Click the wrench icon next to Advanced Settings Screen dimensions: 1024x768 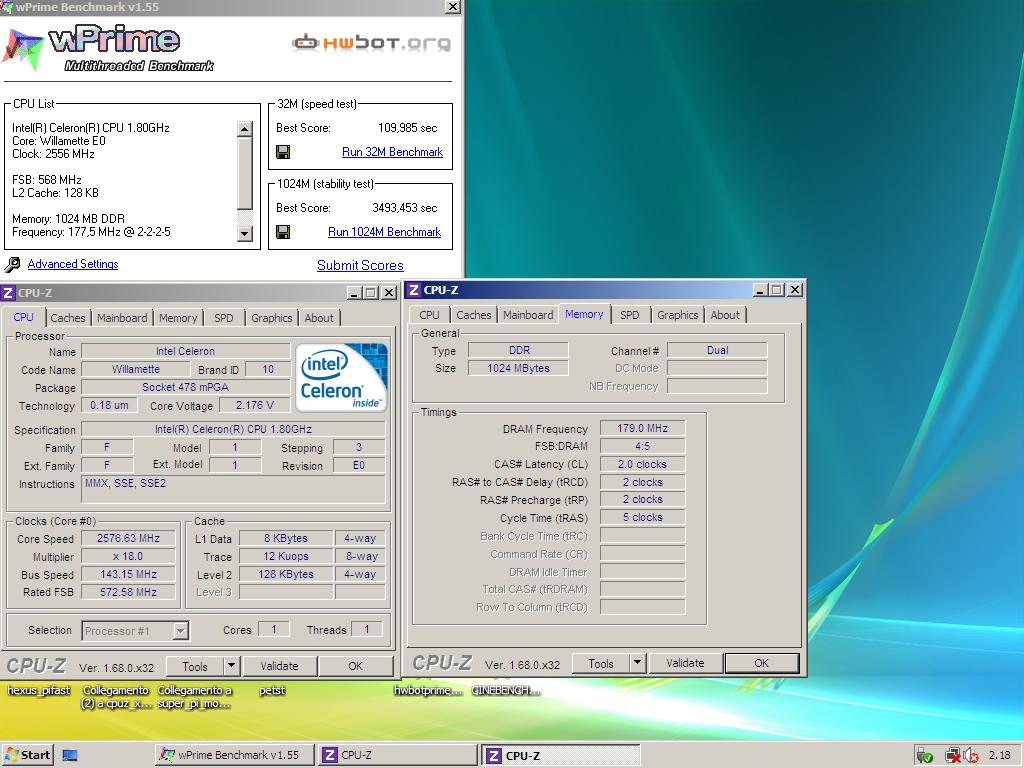click(x=12, y=264)
